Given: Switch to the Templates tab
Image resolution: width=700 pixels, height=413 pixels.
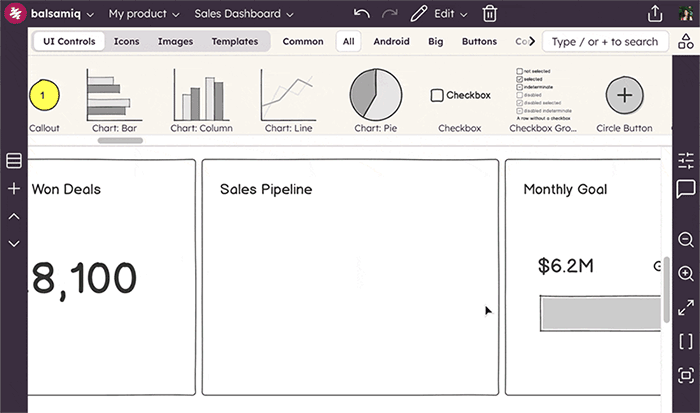Looking at the screenshot, I should tap(235, 42).
